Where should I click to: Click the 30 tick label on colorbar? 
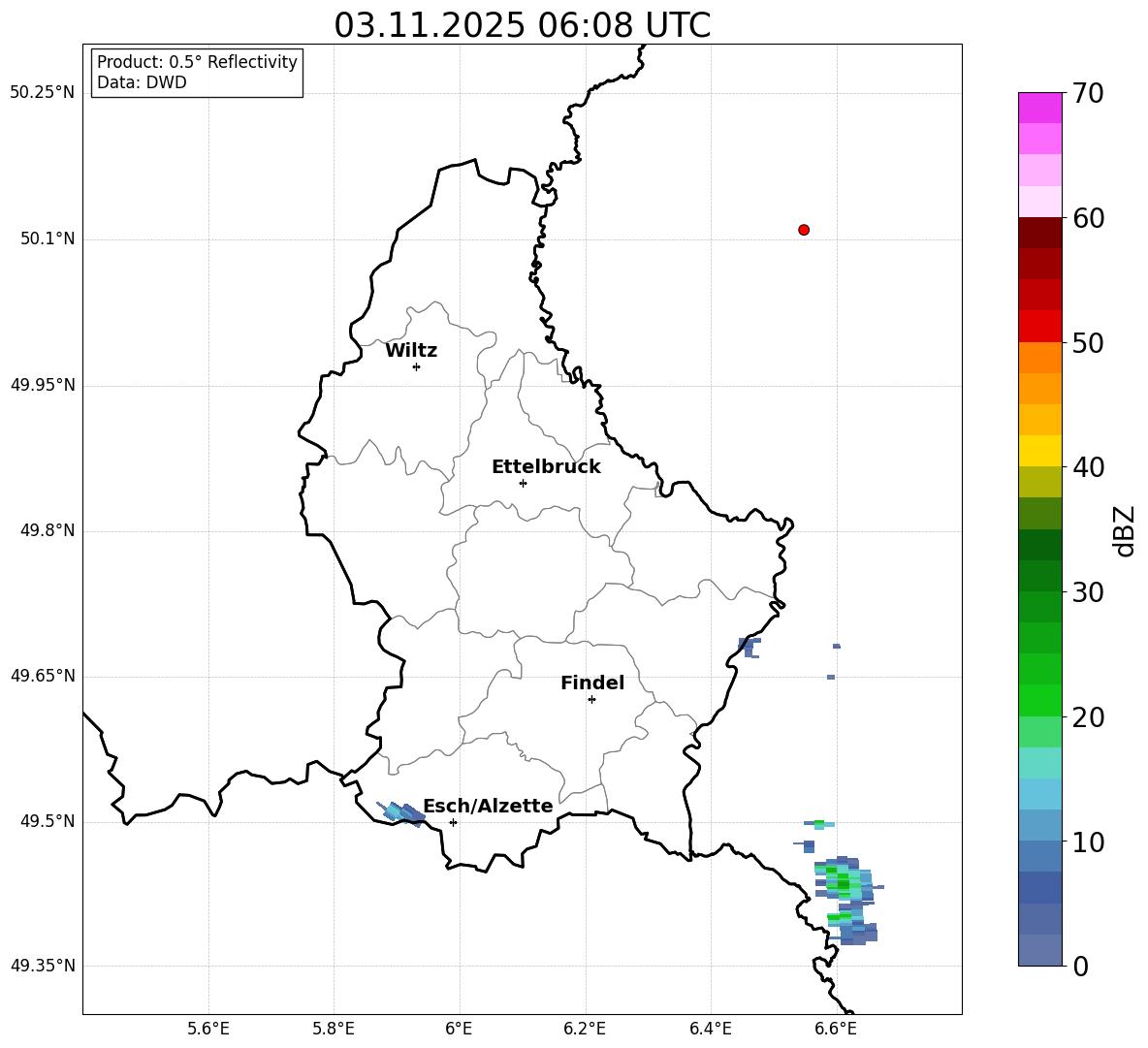click(x=1088, y=592)
